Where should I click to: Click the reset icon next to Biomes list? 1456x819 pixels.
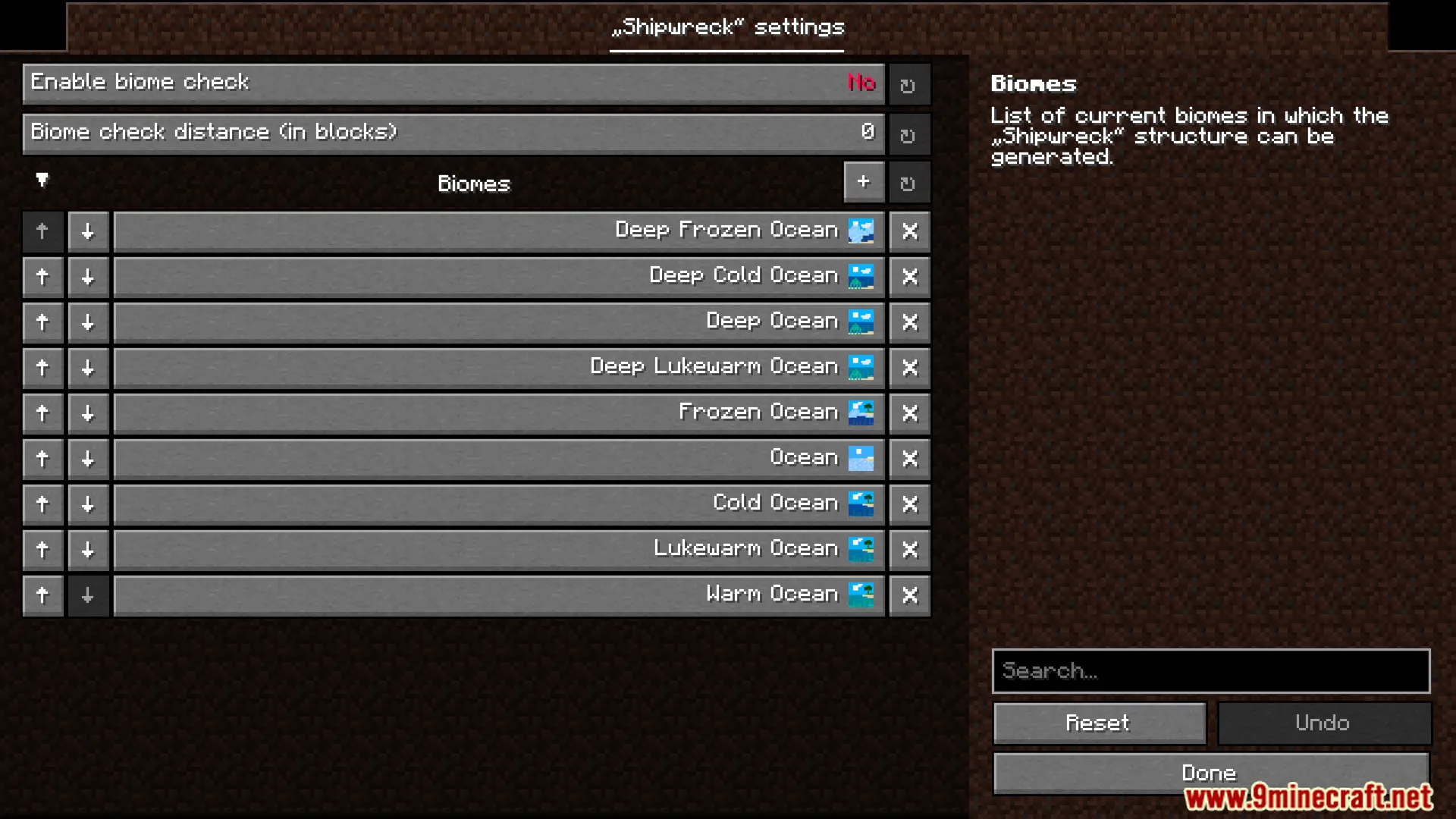[x=908, y=183]
